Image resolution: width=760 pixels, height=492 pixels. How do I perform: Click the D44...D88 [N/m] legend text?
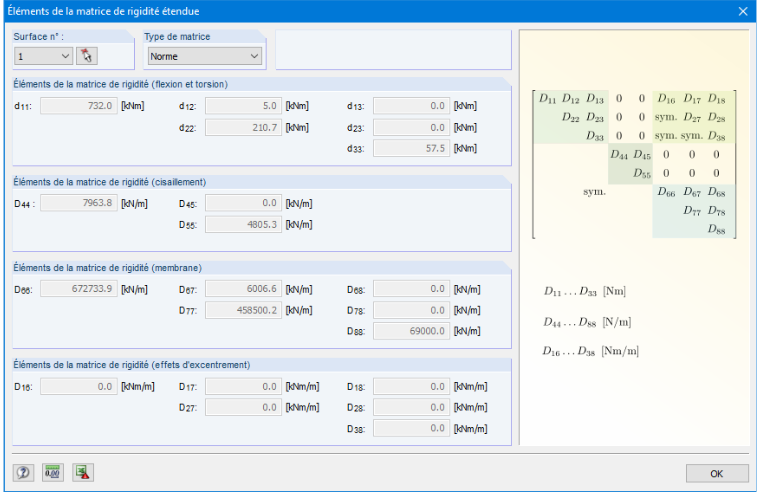[587, 322]
